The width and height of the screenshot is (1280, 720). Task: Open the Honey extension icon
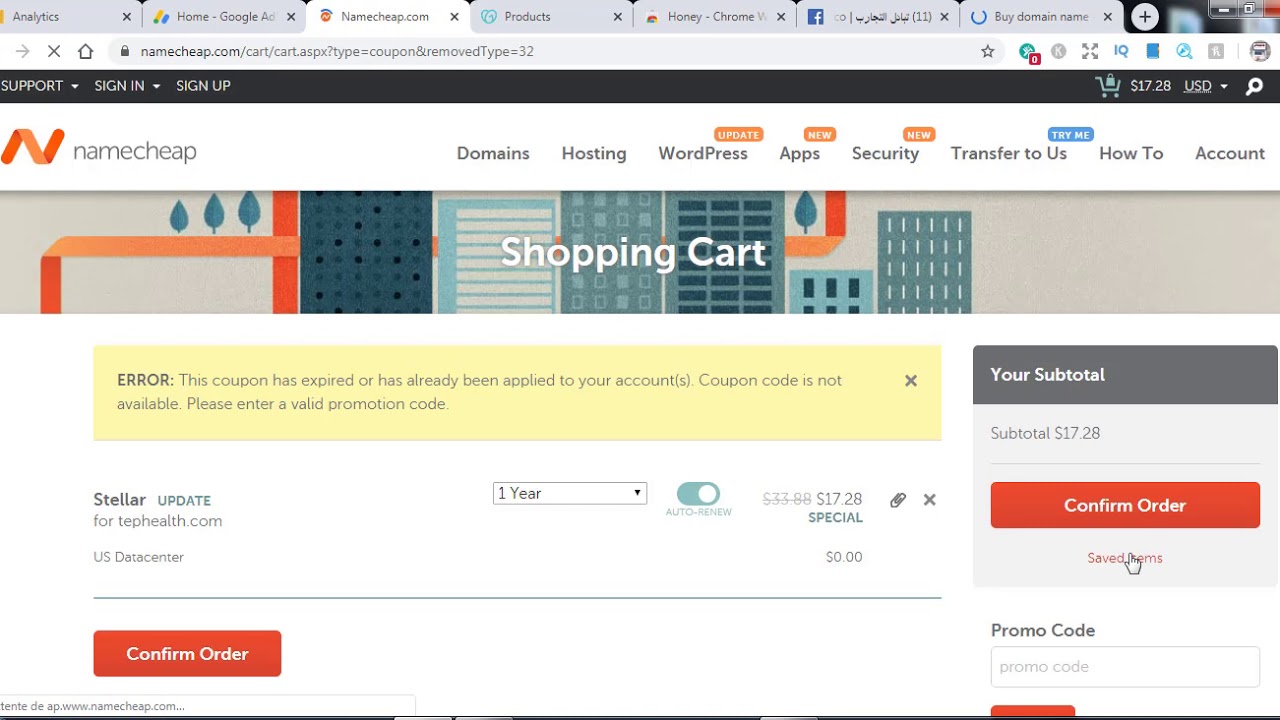[1216, 51]
